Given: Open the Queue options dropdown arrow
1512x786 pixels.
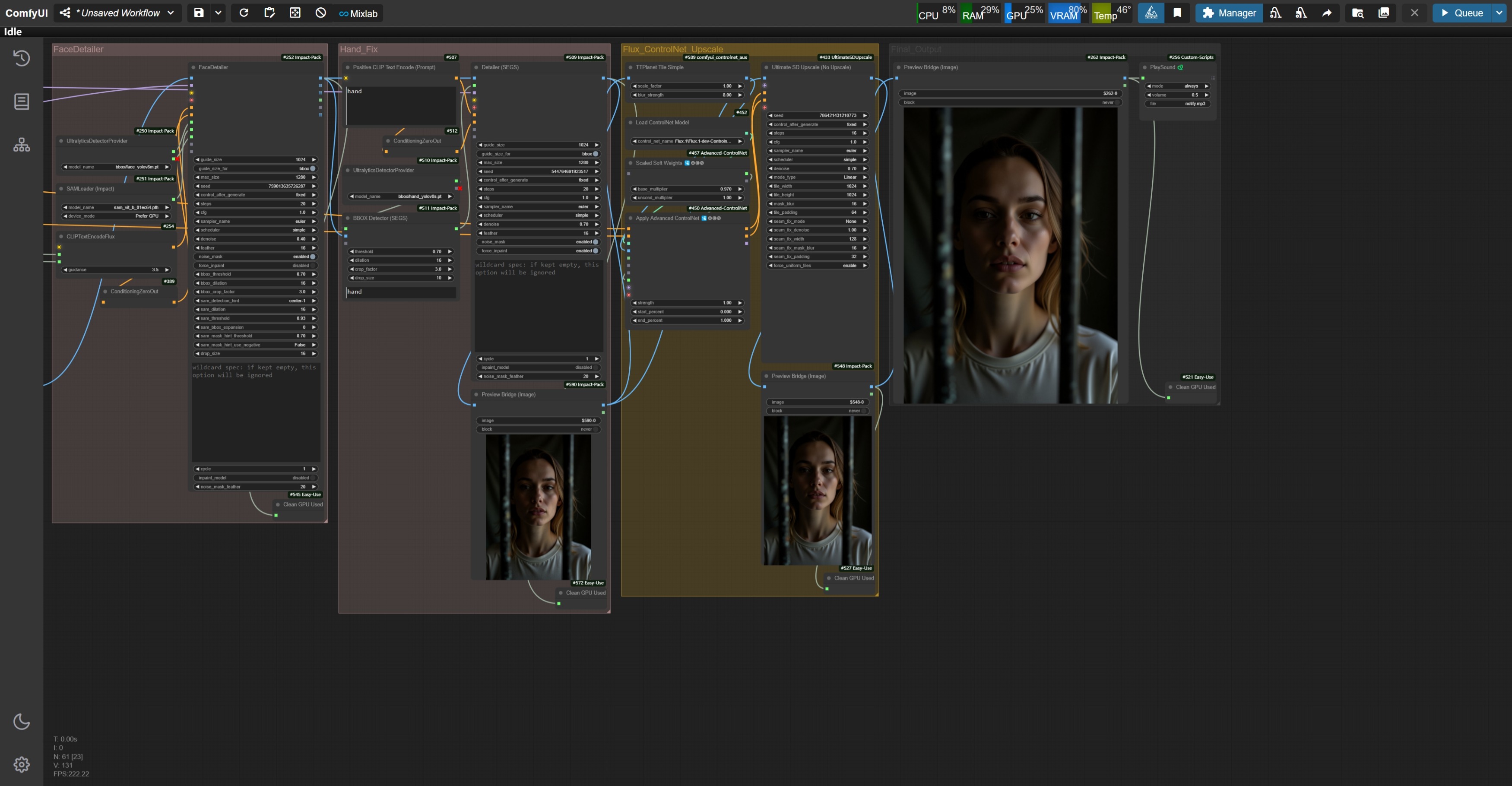Looking at the screenshot, I should 1499,13.
